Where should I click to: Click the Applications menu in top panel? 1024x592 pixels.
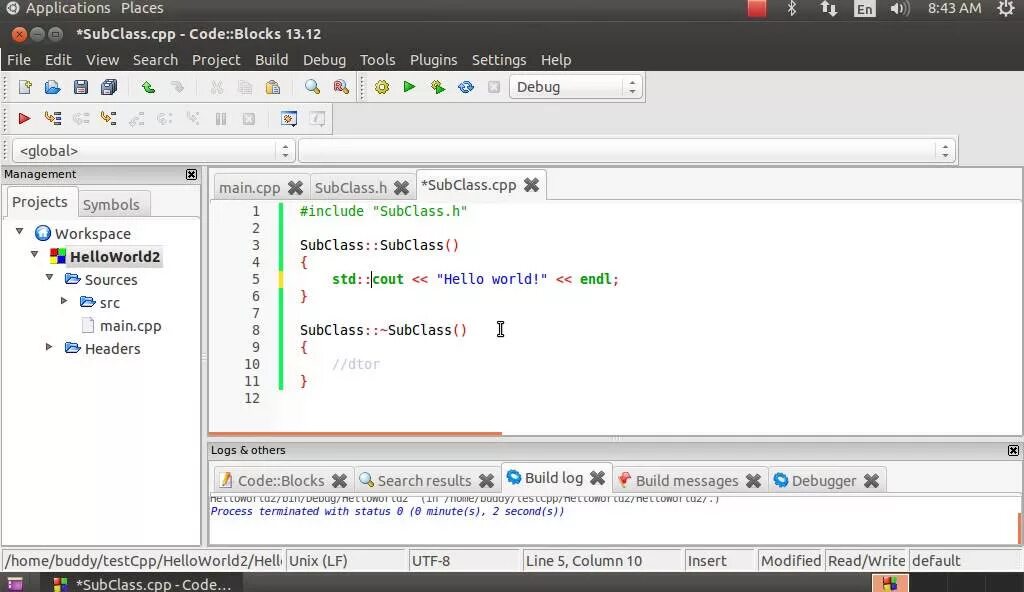(x=68, y=8)
